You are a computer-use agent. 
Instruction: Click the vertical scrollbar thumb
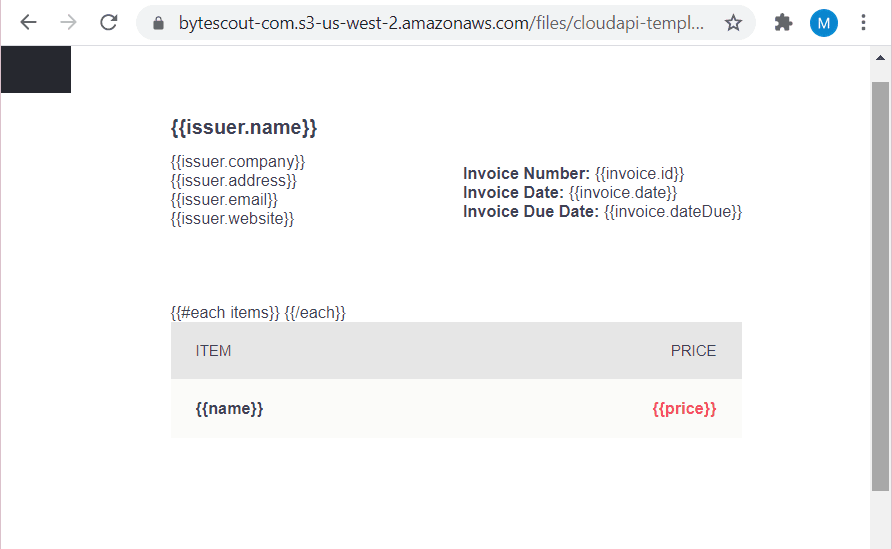point(880,285)
